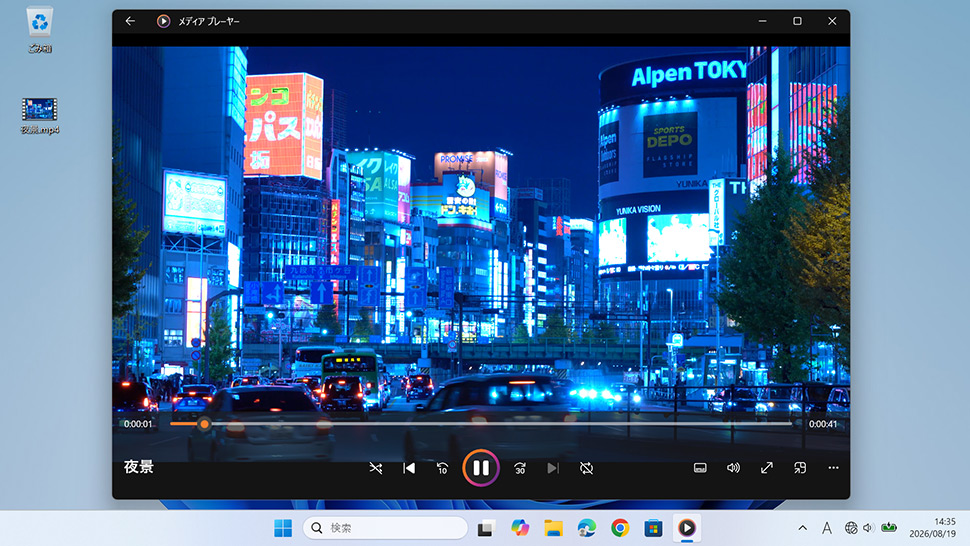This screenshot has width=970, height=546.
Task: Open volume control
Action: click(x=733, y=468)
